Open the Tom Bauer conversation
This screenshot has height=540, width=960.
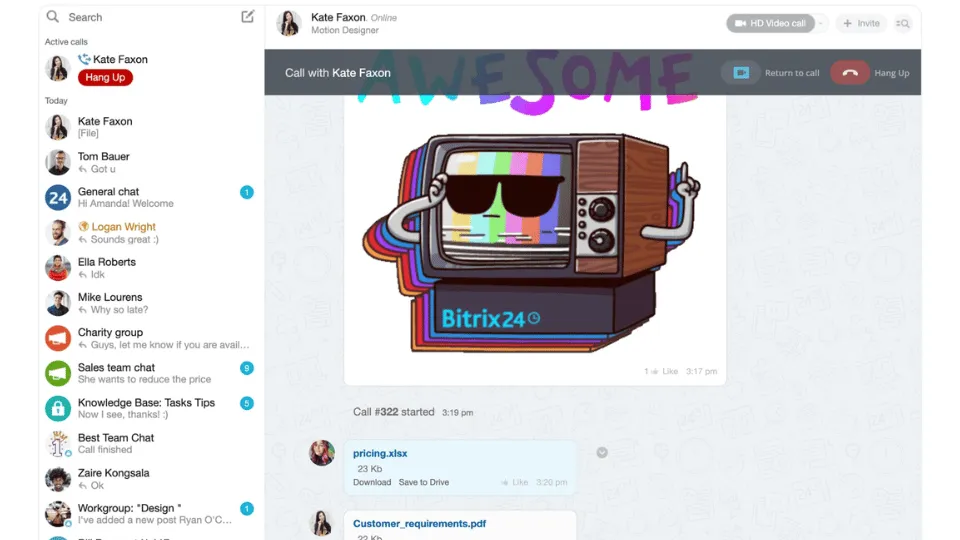pos(152,162)
